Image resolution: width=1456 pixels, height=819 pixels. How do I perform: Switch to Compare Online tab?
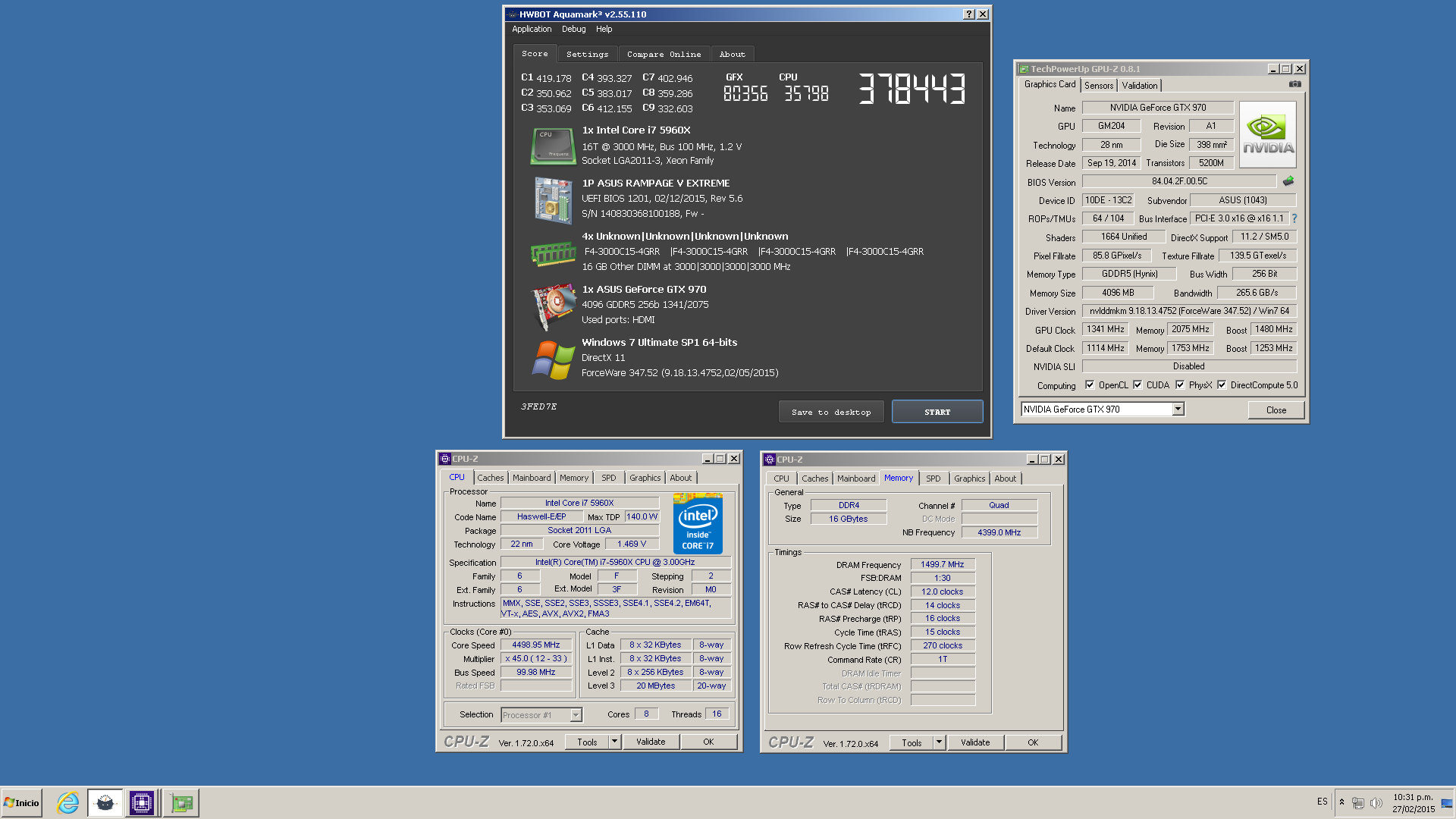click(x=664, y=54)
